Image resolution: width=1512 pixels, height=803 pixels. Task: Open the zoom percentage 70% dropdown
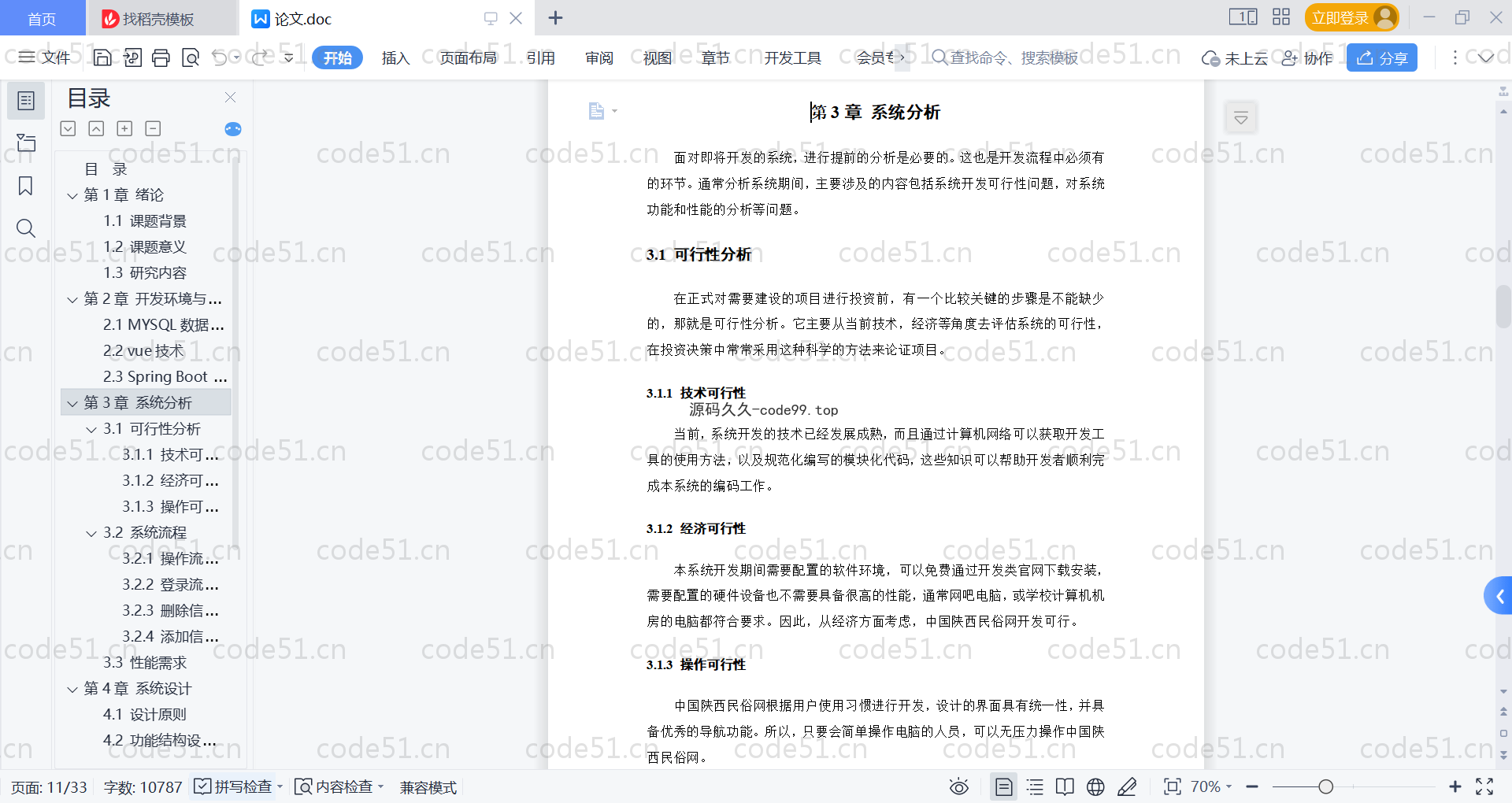(x=1210, y=786)
